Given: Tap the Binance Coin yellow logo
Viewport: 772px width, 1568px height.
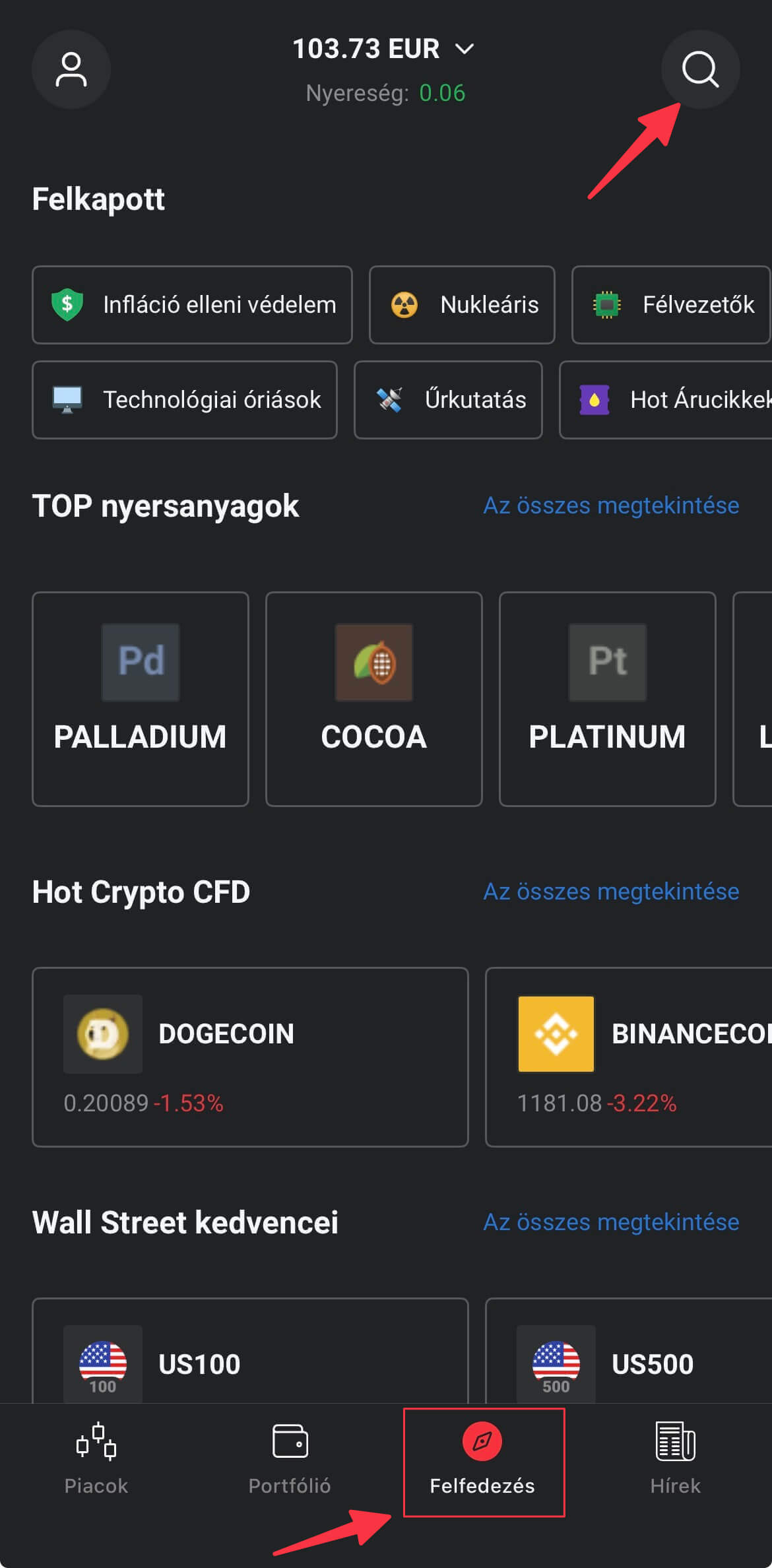Looking at the screenshot, I should 556,1034.
